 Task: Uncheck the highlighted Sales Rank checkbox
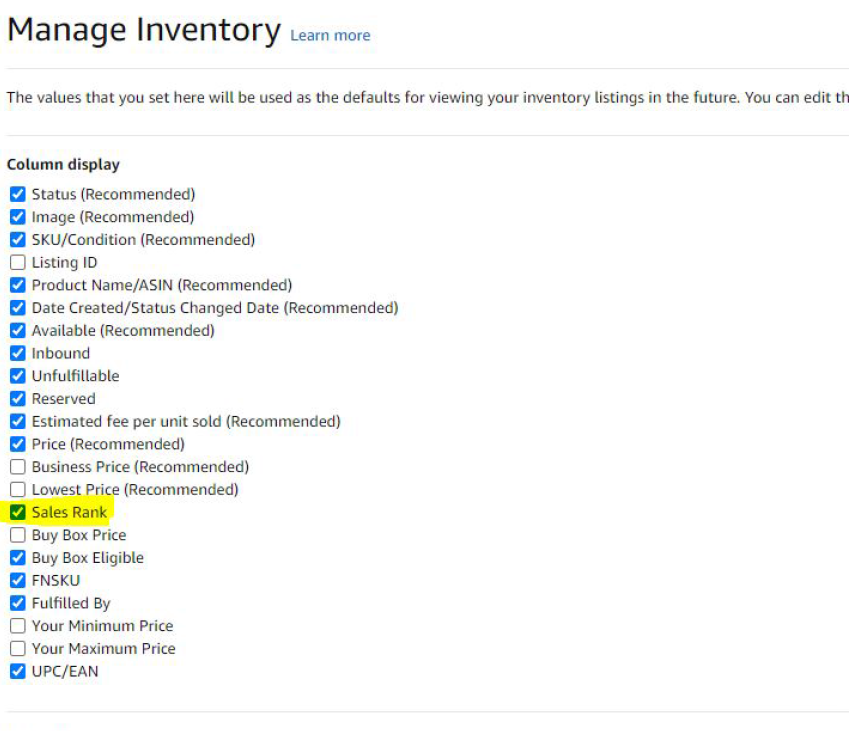17,512
